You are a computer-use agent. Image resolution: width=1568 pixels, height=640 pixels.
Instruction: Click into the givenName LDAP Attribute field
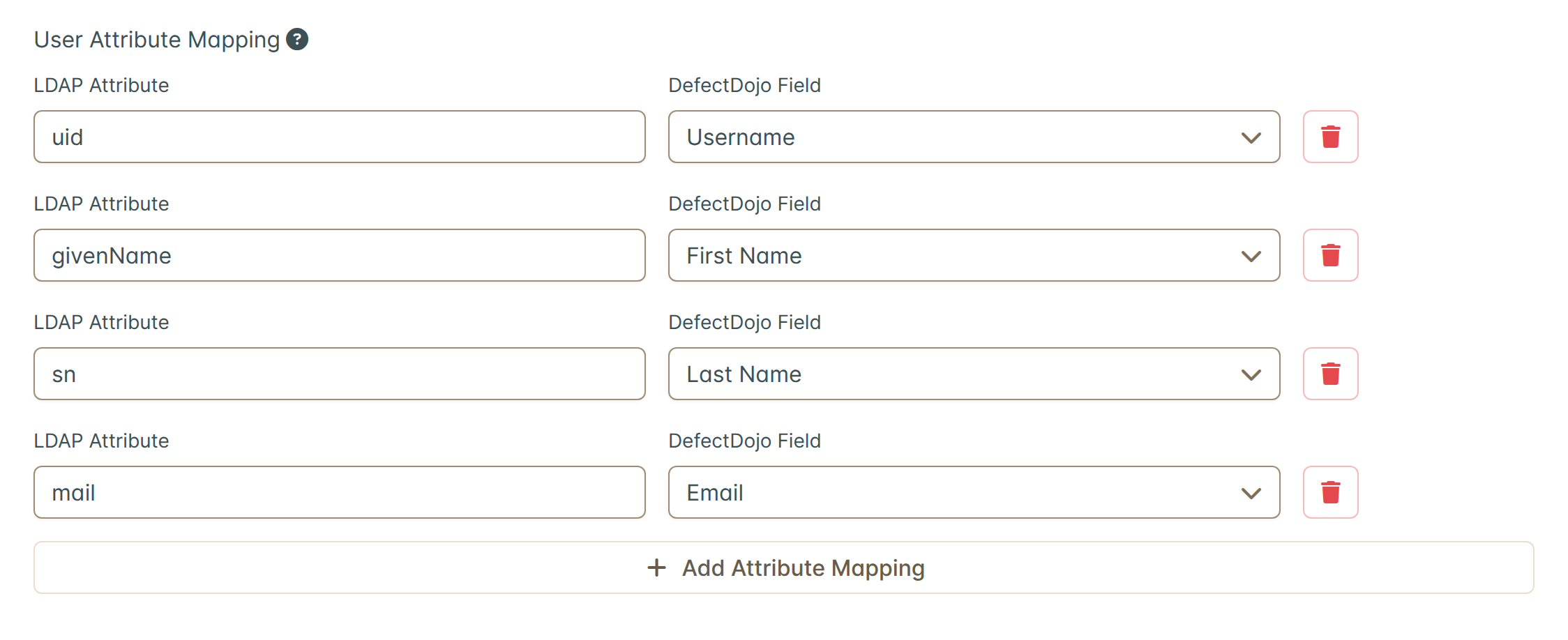click(x=340, y=255)
